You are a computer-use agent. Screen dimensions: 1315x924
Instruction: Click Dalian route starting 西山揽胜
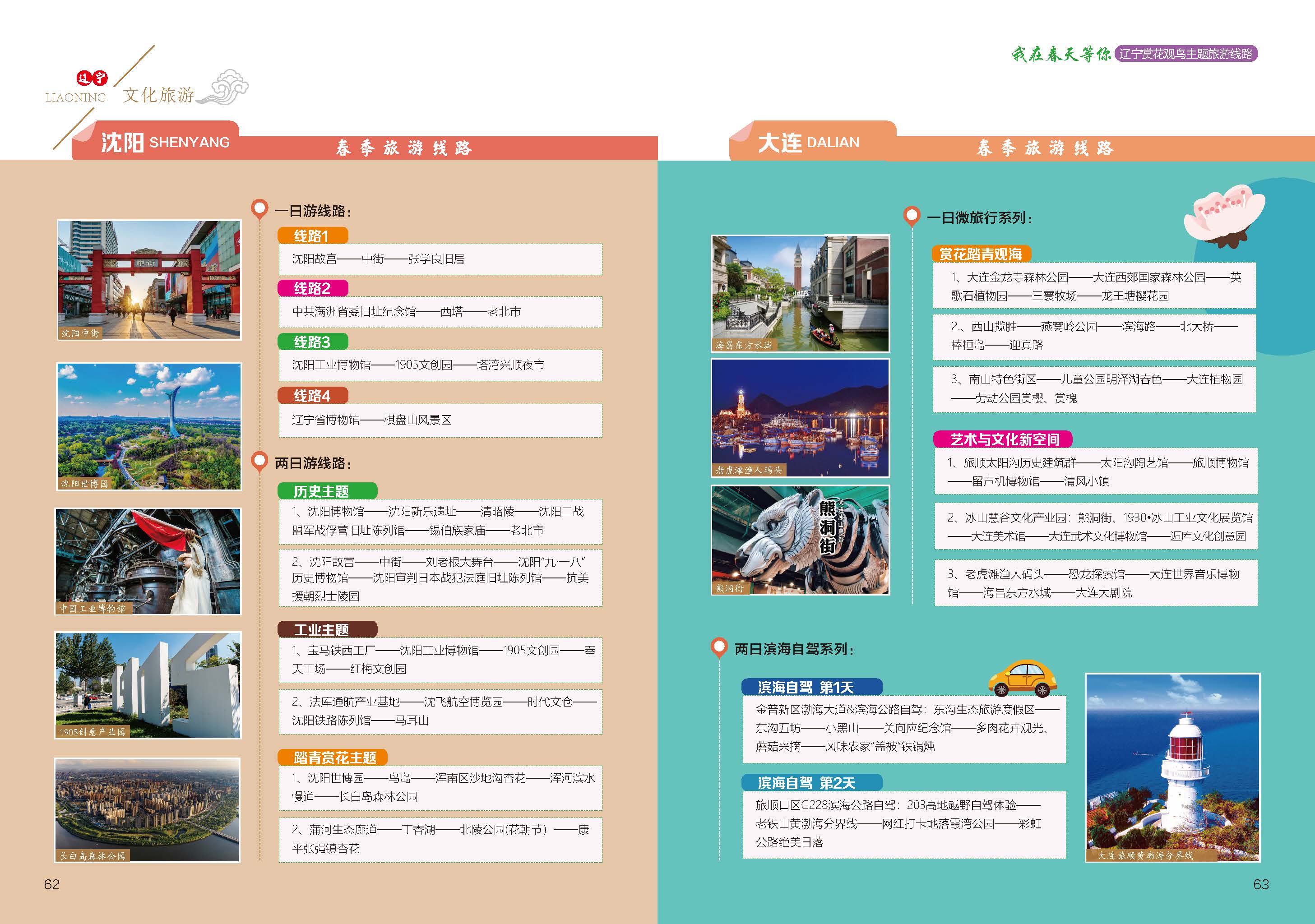[x=1094, y=336]
